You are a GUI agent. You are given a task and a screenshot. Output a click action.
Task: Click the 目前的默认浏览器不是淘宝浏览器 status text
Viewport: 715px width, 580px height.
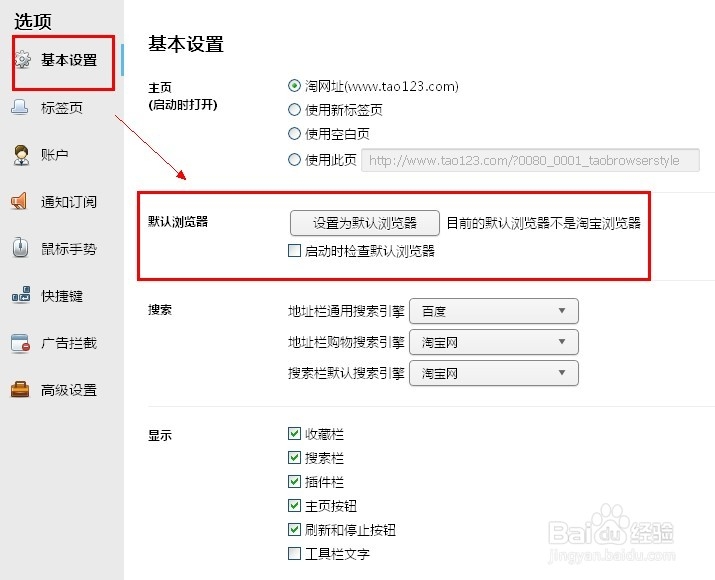click(544, 223)
